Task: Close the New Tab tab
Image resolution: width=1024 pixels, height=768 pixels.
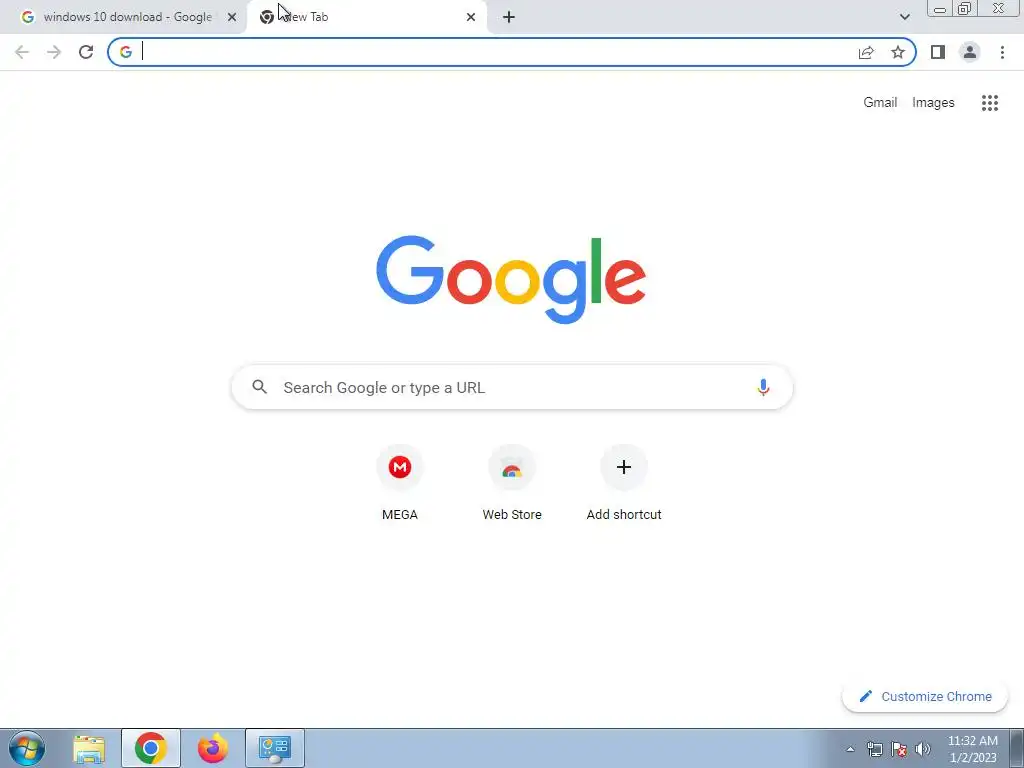Action: tap(471, 17)
